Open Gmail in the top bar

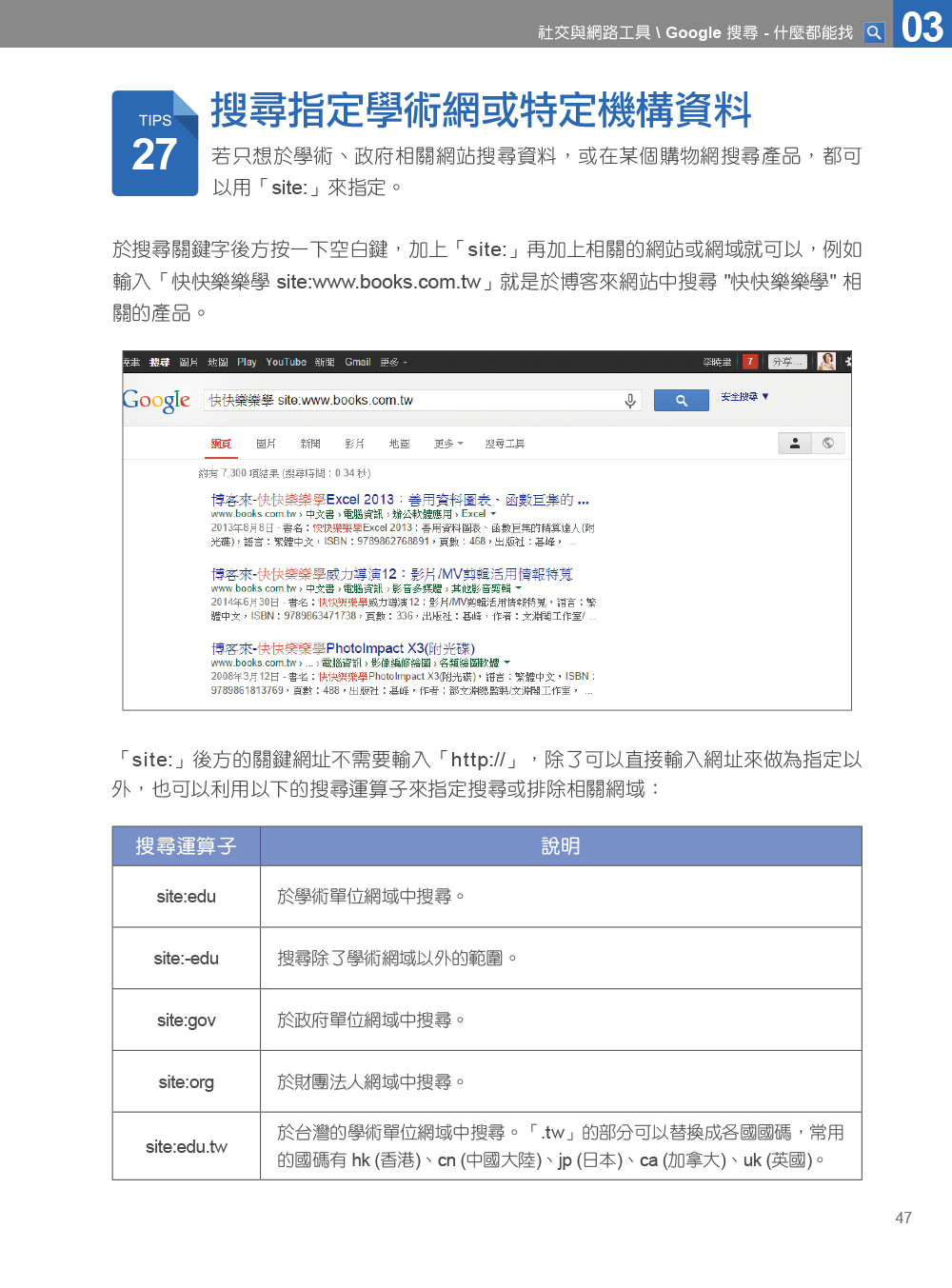(358, 363)
